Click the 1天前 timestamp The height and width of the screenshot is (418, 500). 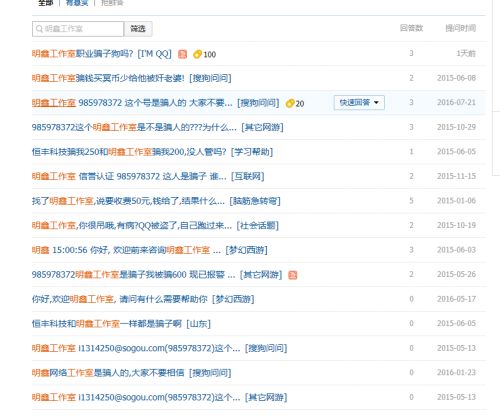point(466,53)
